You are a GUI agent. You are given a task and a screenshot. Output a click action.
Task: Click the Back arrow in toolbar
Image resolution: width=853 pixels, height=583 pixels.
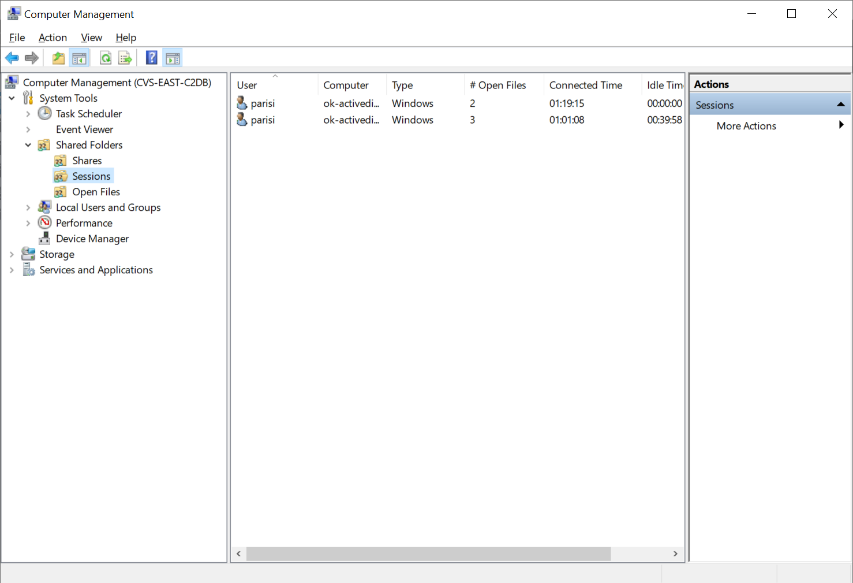pyautogui.click(x=12, y=58)
